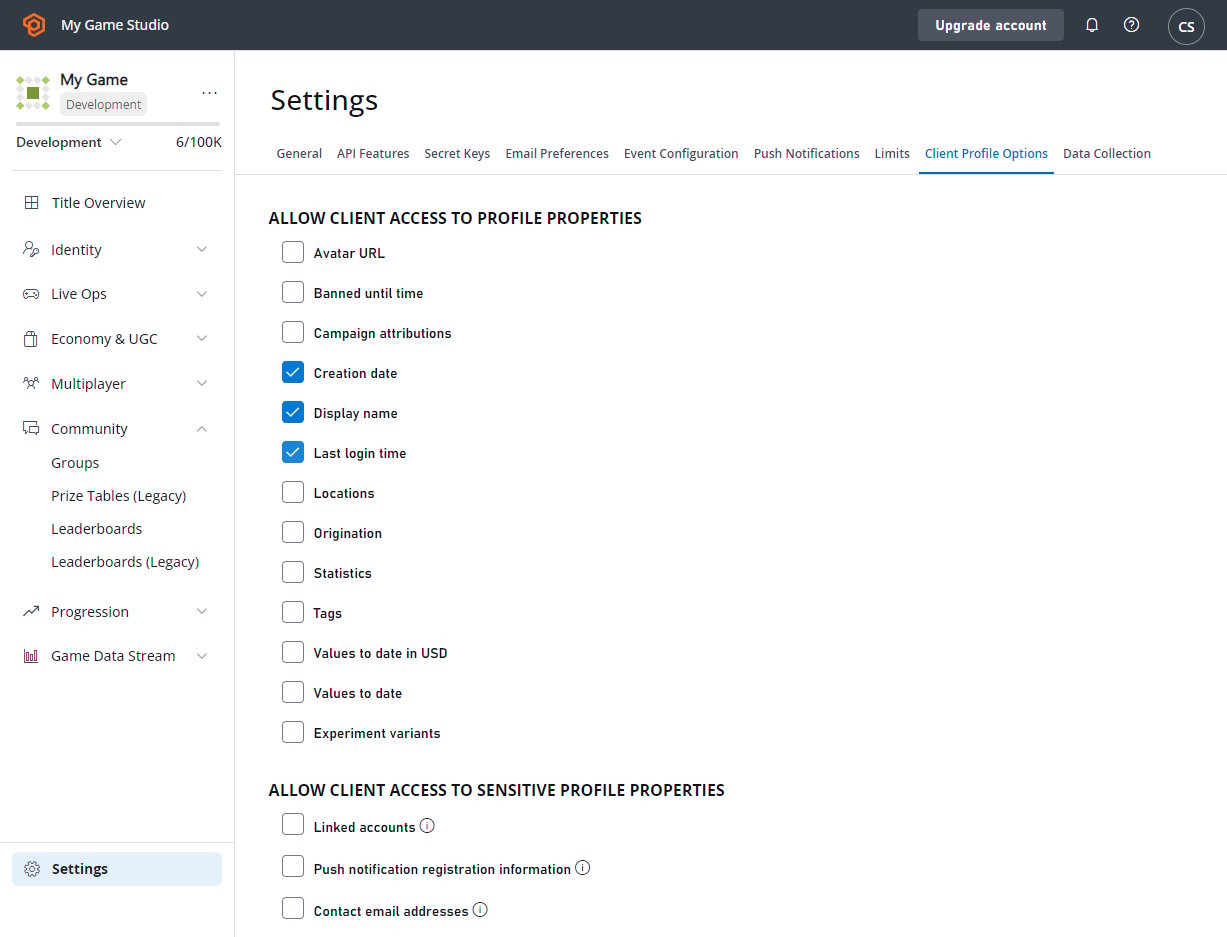Viewport: 1227px width, 937px height.
Task: Click the Settings gear icon
Action: point(32,869)
